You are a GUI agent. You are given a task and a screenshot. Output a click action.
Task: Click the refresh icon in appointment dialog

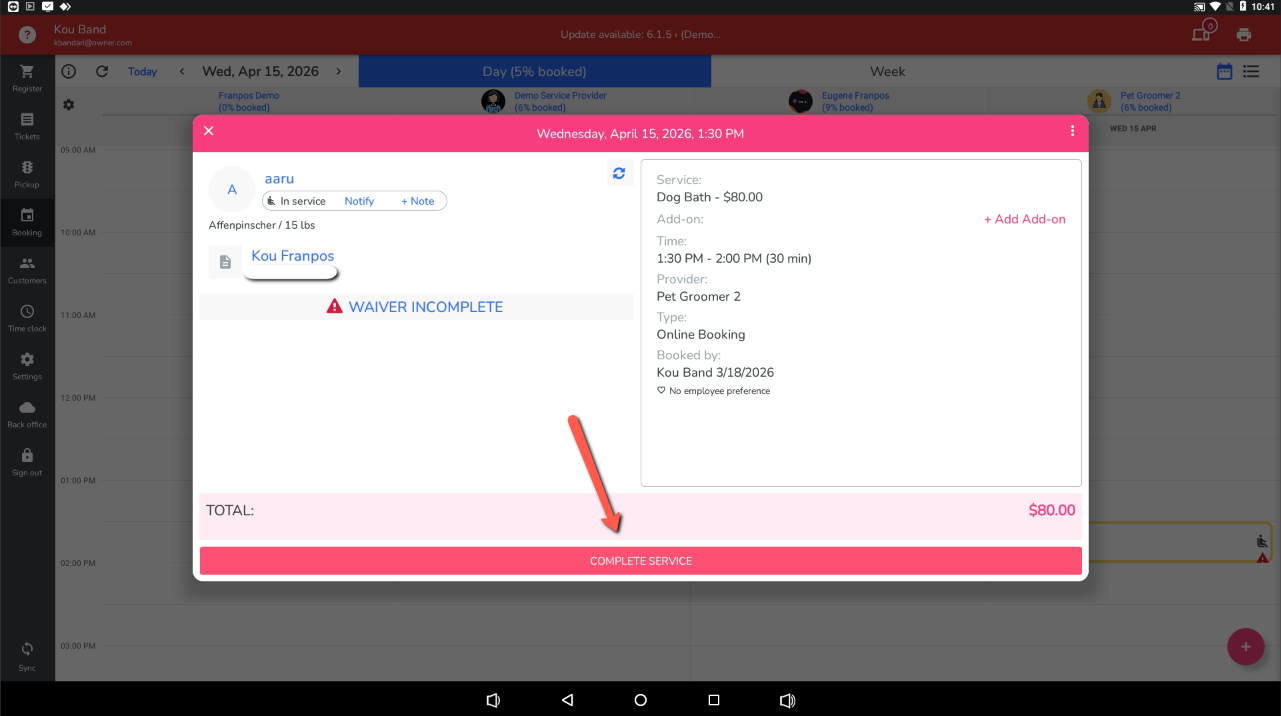point(619,173)
